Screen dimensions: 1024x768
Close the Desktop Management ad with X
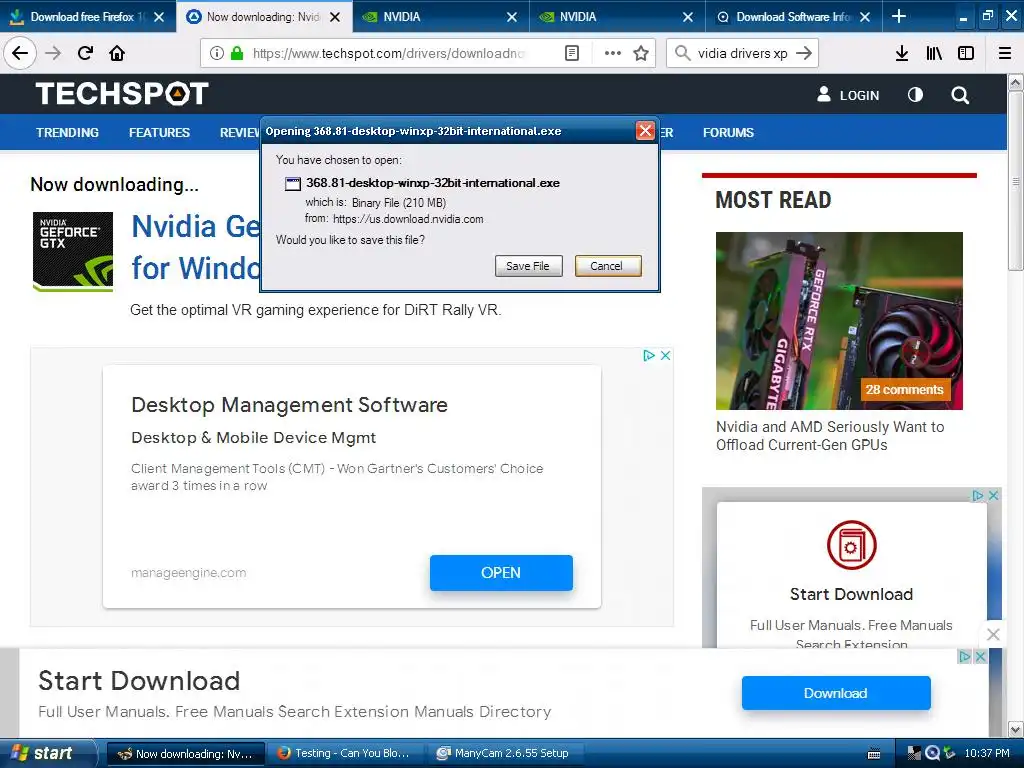(x=665, y=355)
